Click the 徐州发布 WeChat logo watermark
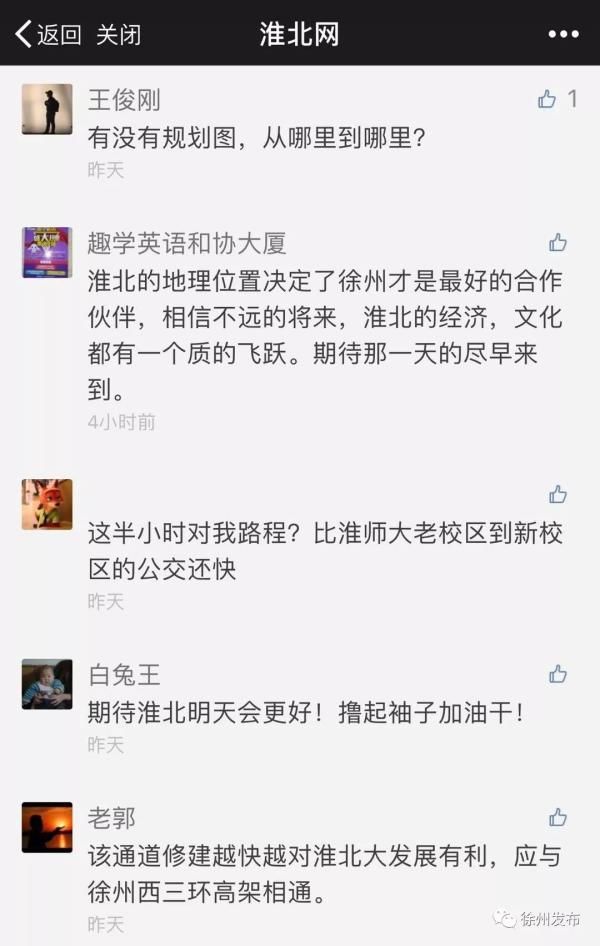Image resolution: width=600 pixels, height=946 pixels. point(505,918)
